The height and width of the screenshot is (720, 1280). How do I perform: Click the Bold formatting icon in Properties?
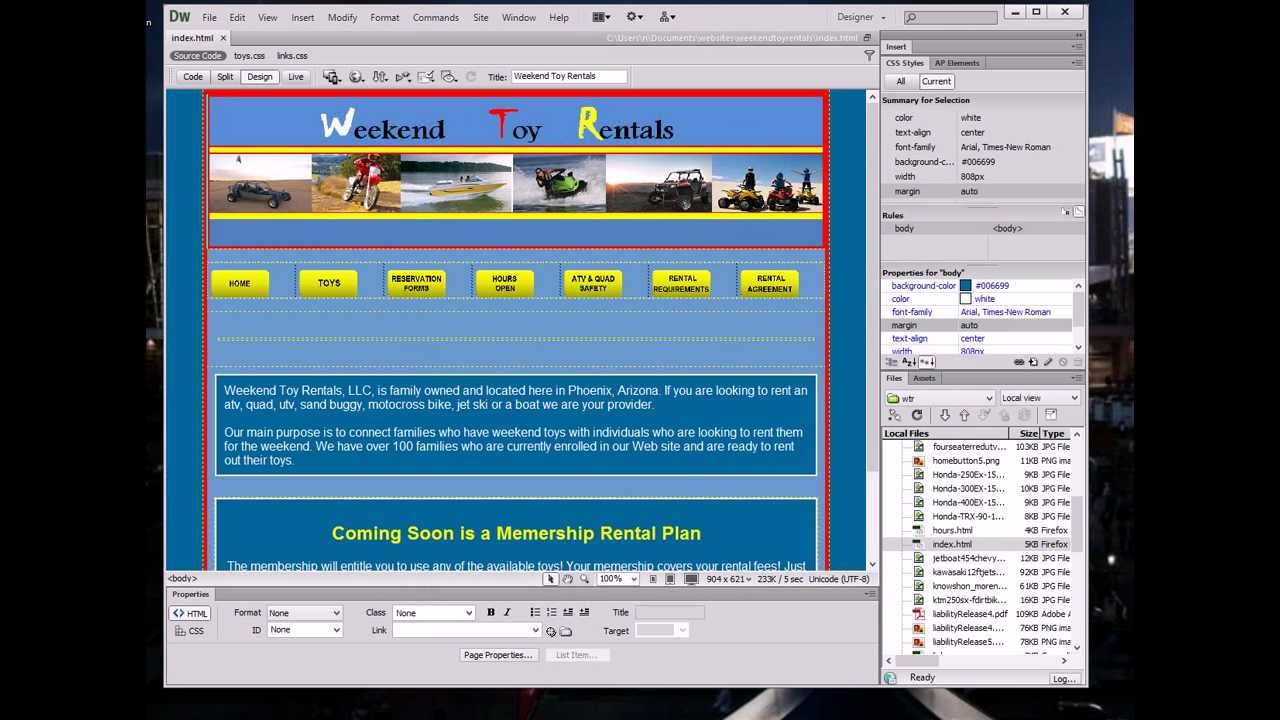490,613
